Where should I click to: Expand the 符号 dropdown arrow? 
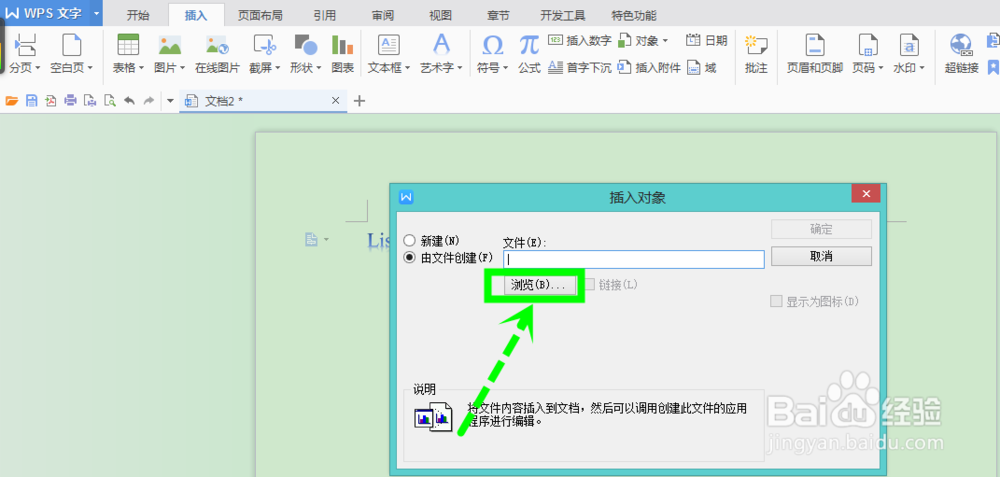[505, 68]
